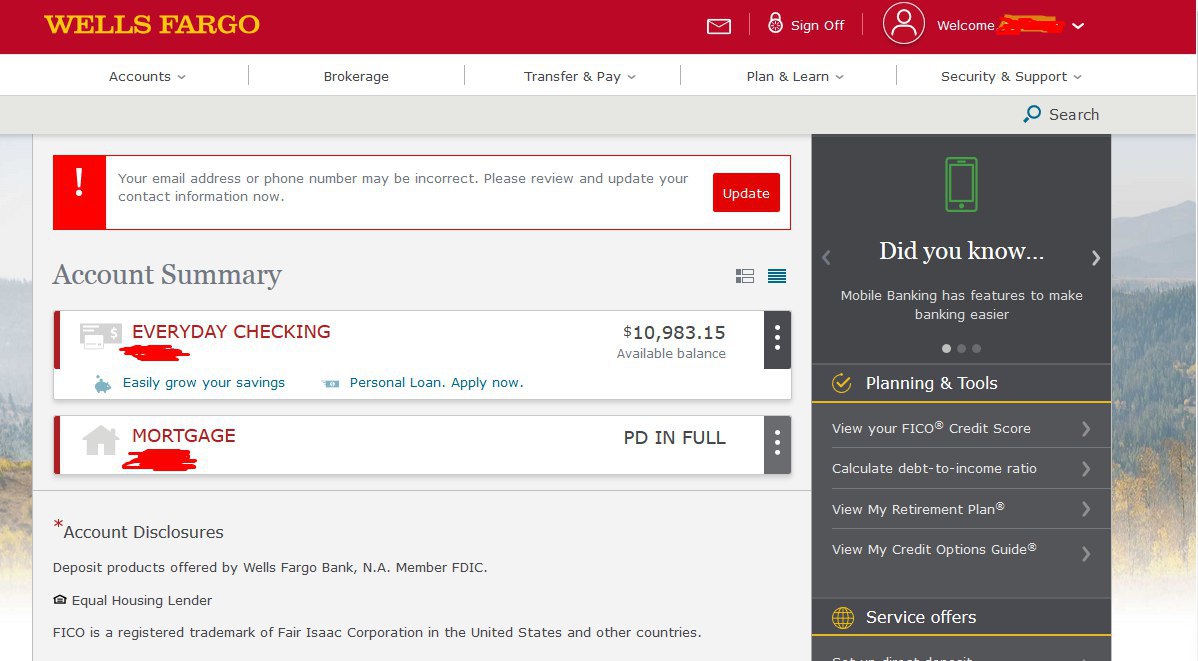Click the Service offers globe icon
The width and height of the screenshot is (1198, 661).
pyautogui.click(x=843, y=617)
